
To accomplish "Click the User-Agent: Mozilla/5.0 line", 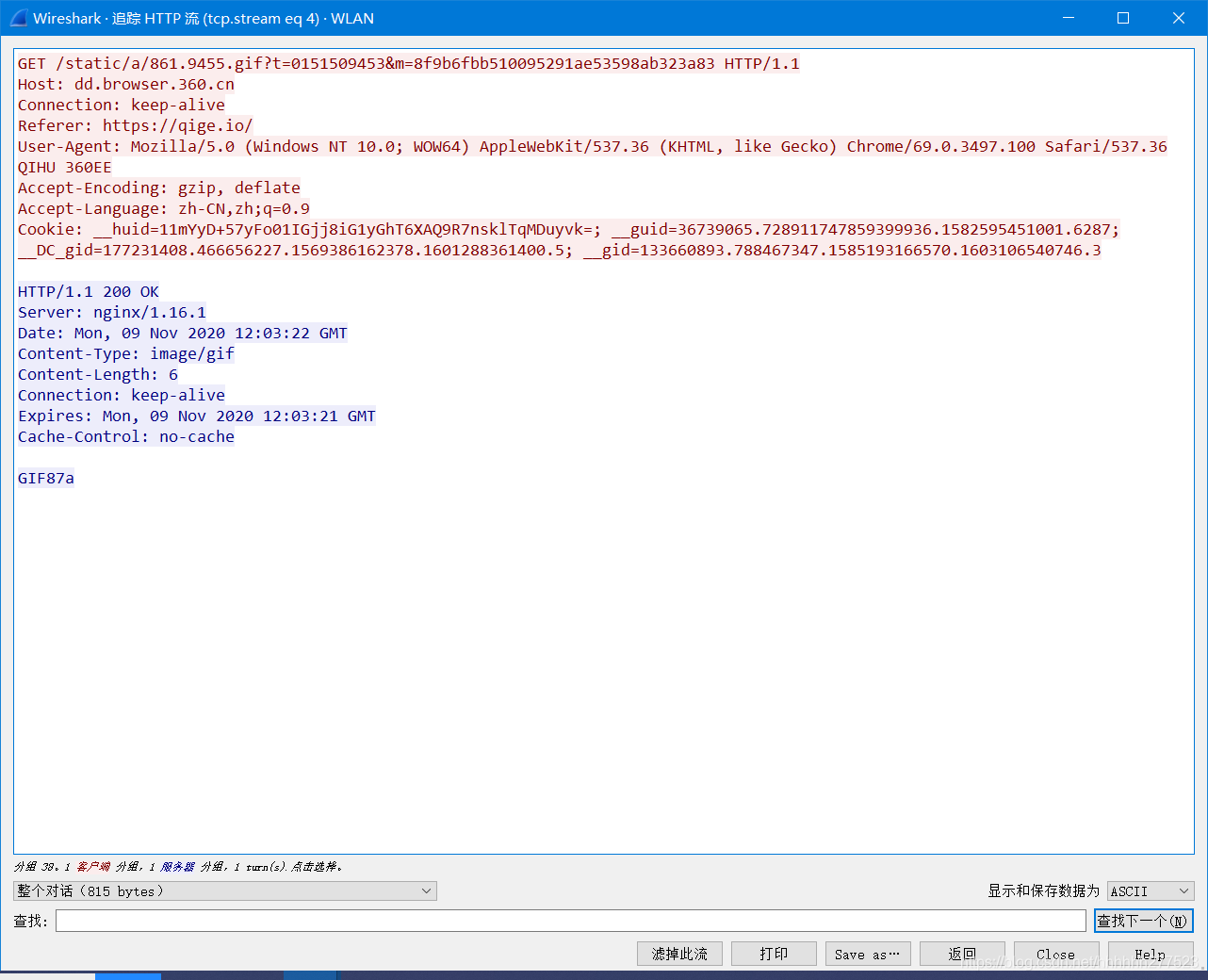I will pyautogui.click(x=592, y=146).
